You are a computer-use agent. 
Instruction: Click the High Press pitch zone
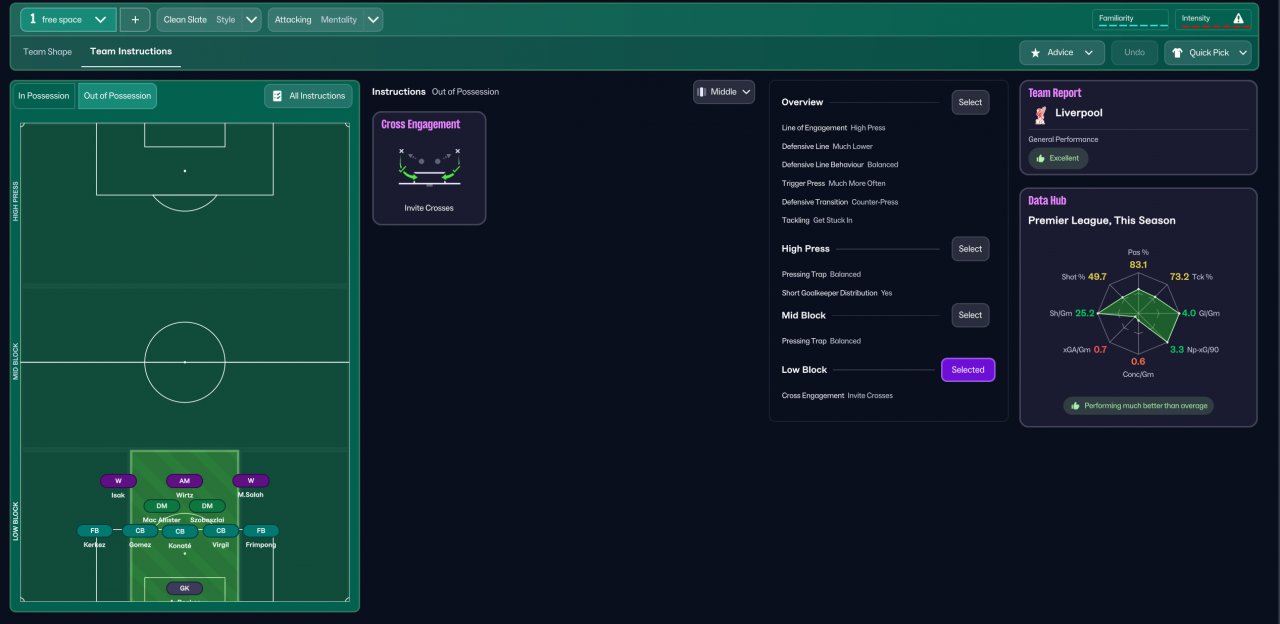click(185, 205)
